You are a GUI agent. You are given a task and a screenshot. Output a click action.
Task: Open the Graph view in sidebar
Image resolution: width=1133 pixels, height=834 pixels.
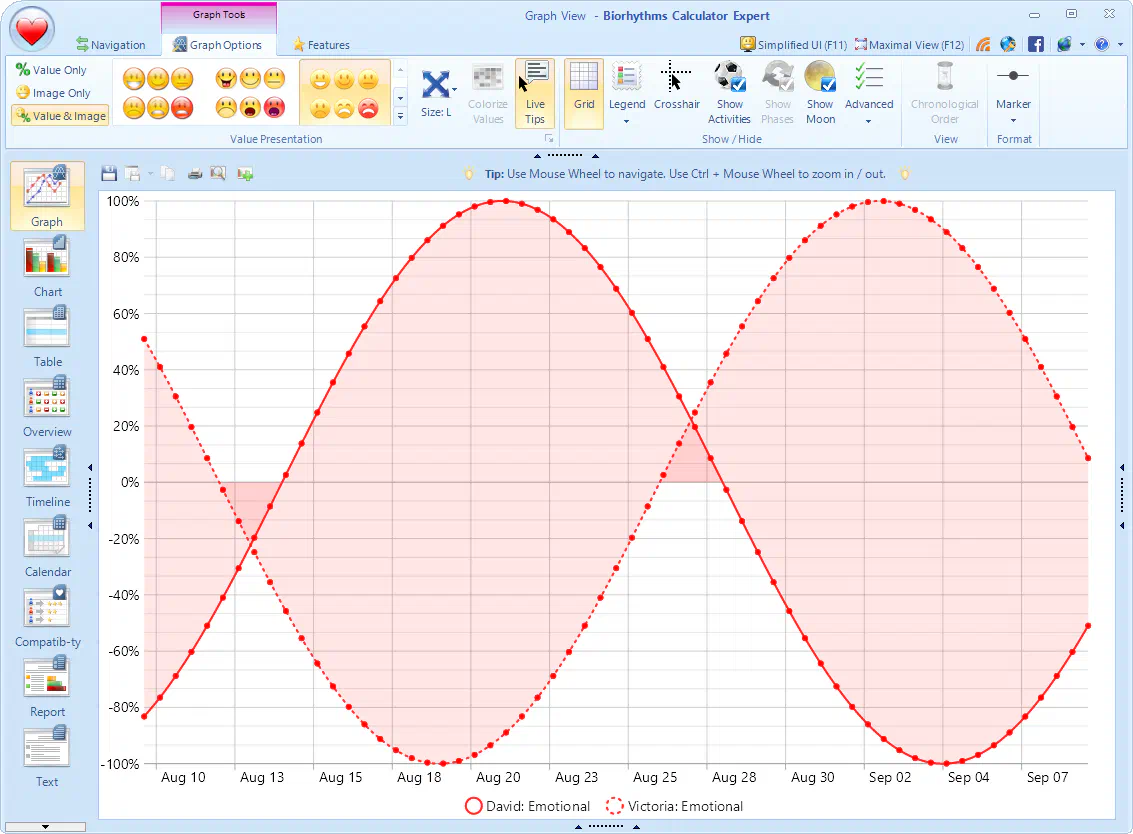pyautogui.click(x=47, y=196)
